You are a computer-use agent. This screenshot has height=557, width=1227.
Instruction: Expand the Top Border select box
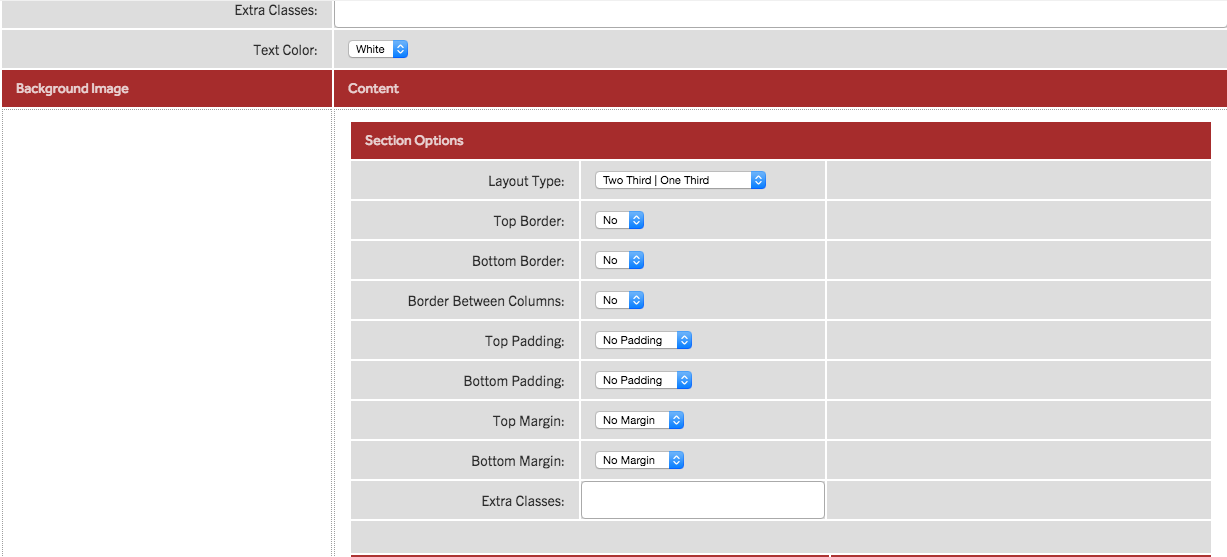coord(619,220)
